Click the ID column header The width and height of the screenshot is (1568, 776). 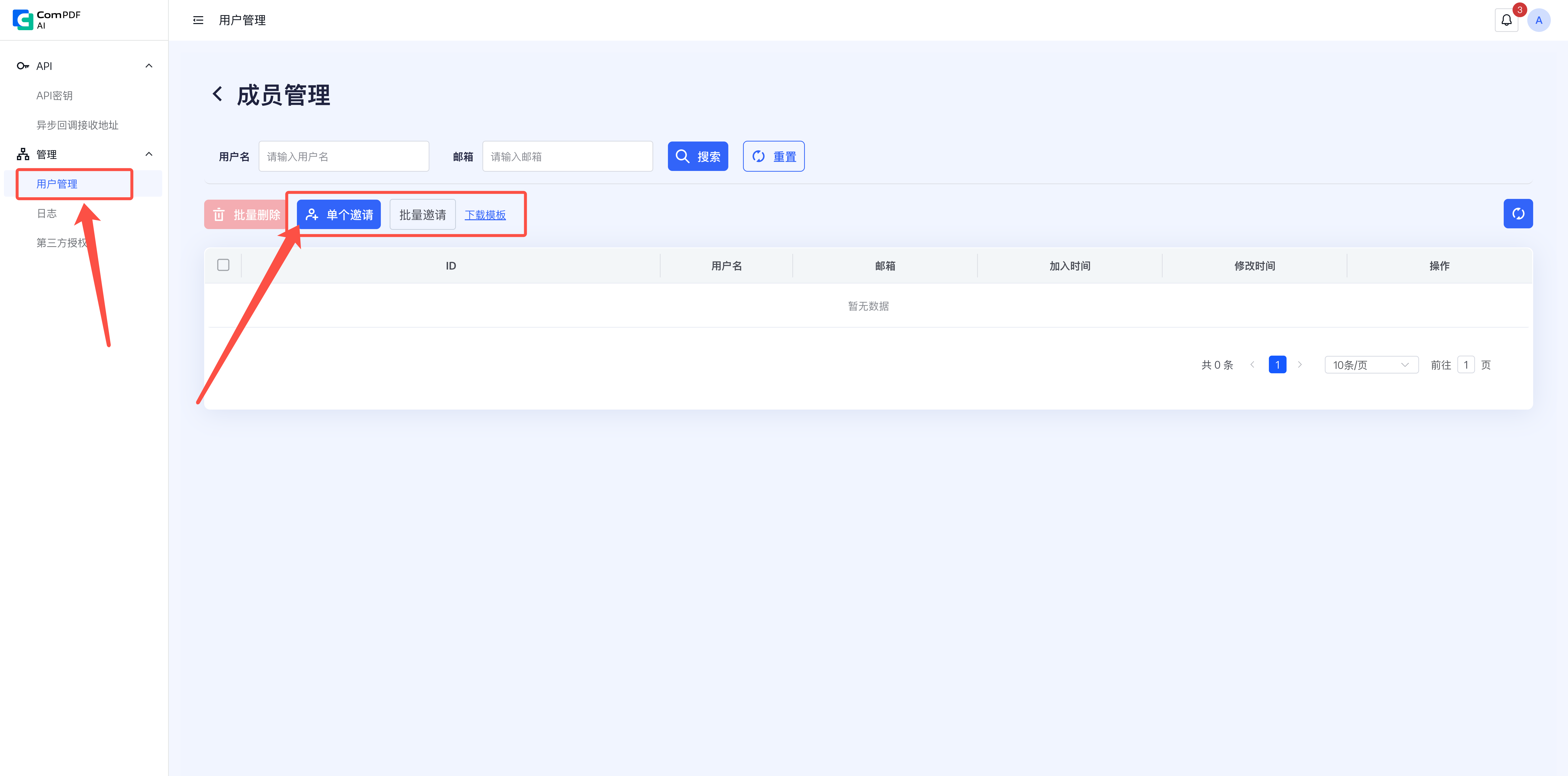point(451,266)
